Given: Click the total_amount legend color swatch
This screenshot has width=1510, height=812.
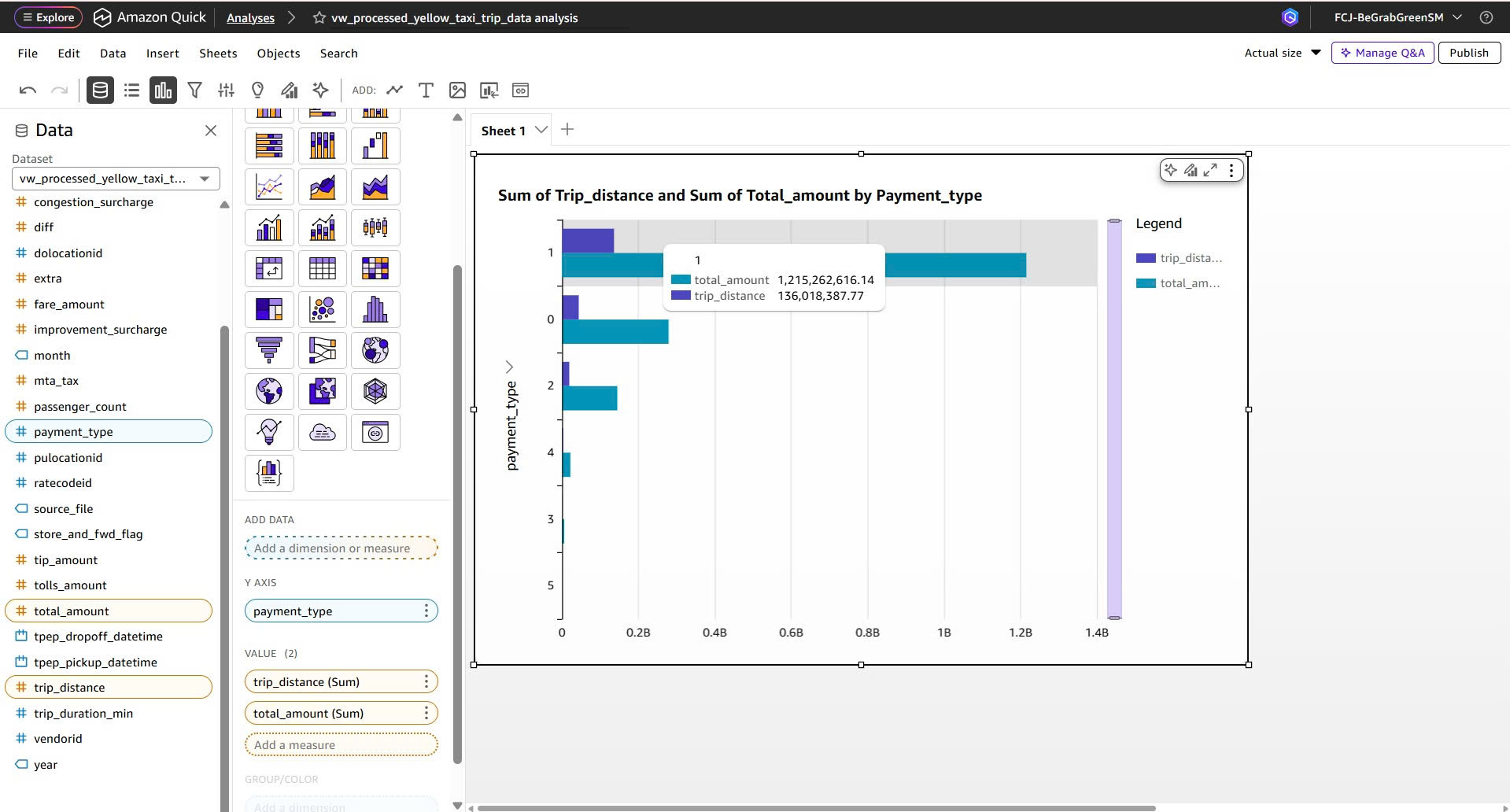Looking at the screenshot, I should (x=1146, y=283).
